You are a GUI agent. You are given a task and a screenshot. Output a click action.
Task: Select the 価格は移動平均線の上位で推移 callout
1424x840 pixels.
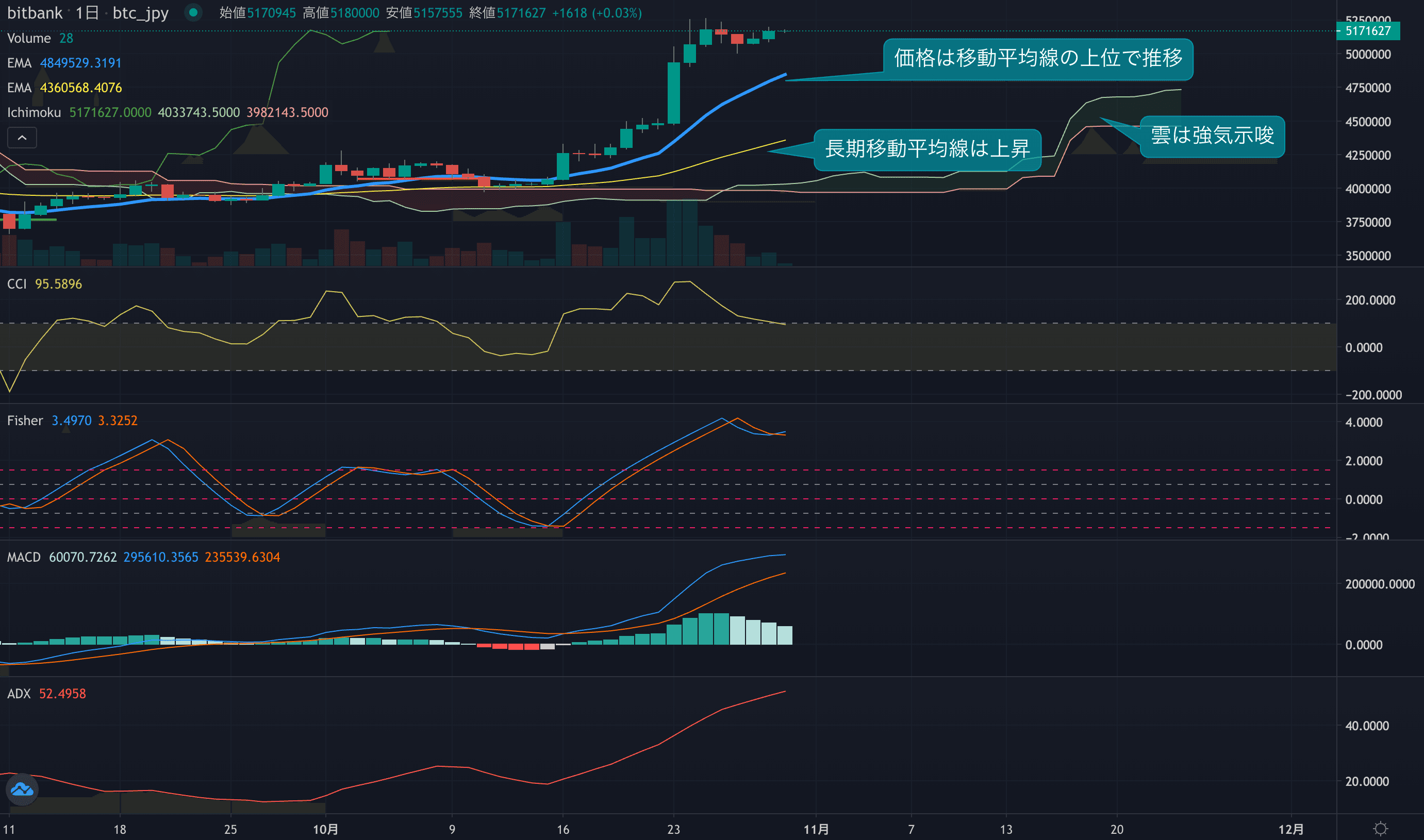coord(1037,58)
